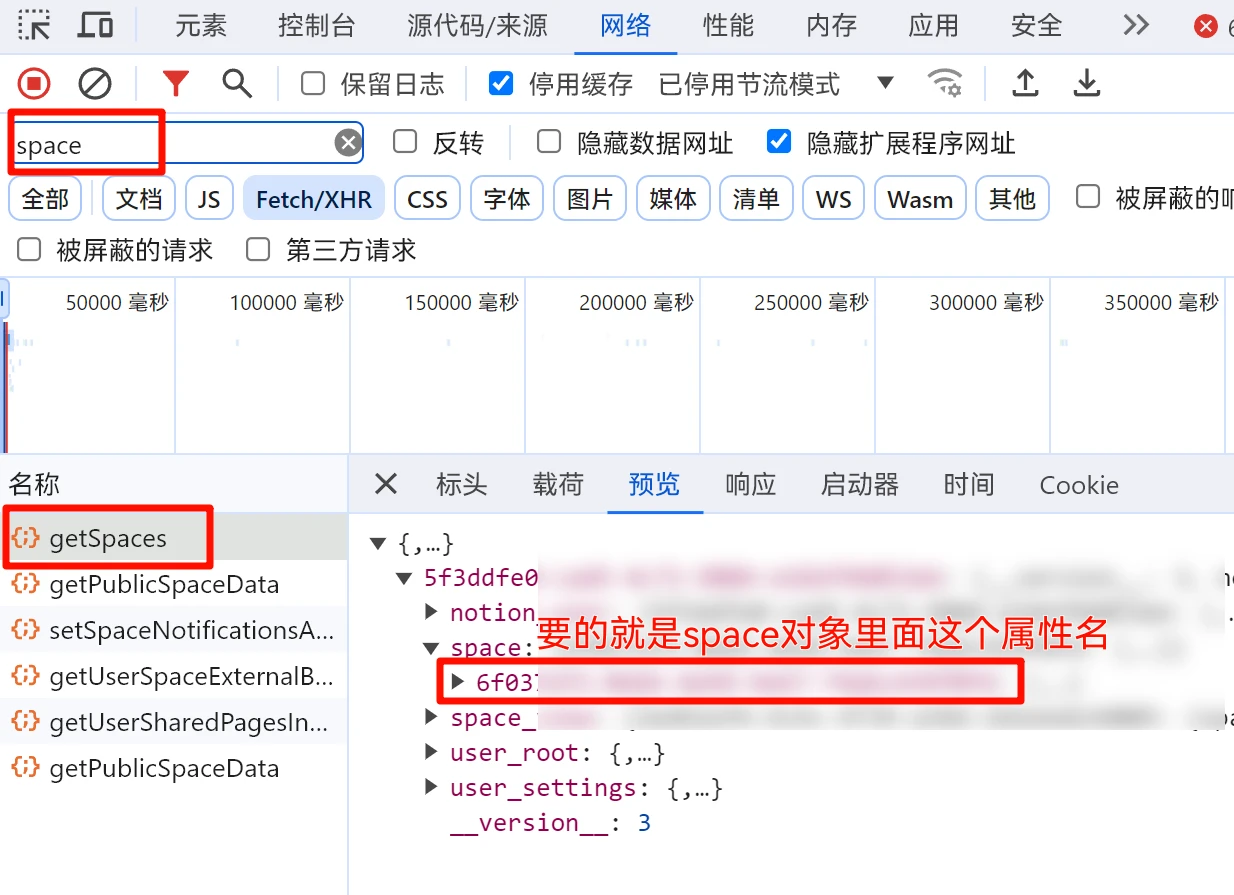This screenshot has width=1234, height=895.
Task: Open the 源代码/来源 tab
Action: (x=478, y=26)
